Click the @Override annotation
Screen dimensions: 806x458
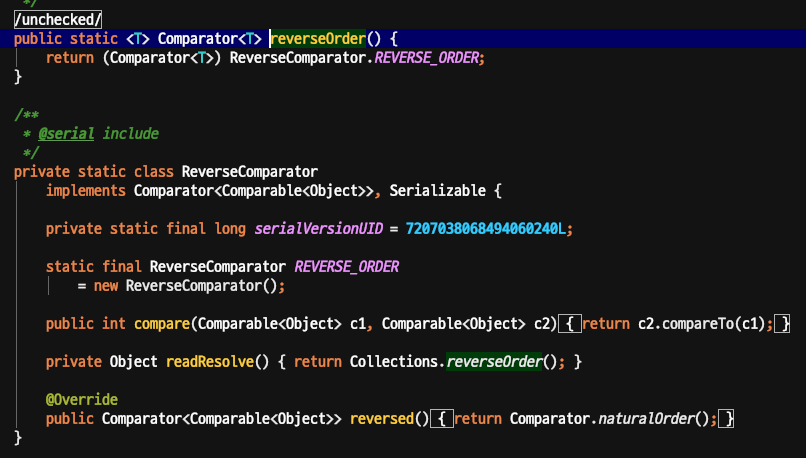[82, 400]
